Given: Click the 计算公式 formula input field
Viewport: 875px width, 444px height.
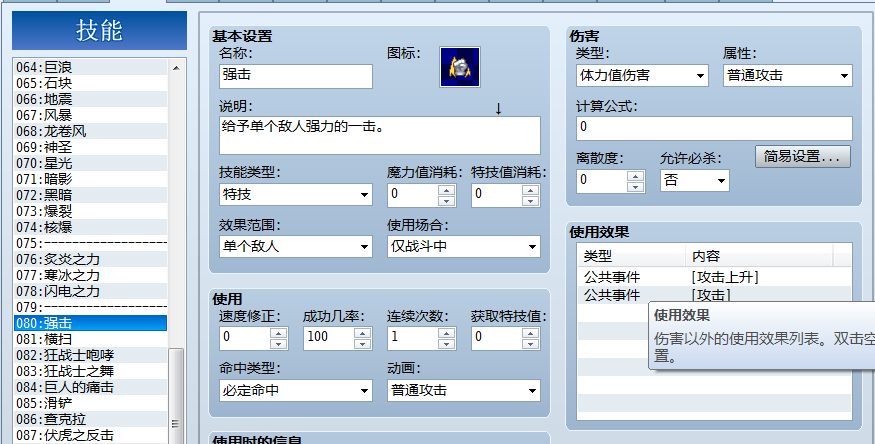Looking at the screenshot, I should click(x=714, y=128).
